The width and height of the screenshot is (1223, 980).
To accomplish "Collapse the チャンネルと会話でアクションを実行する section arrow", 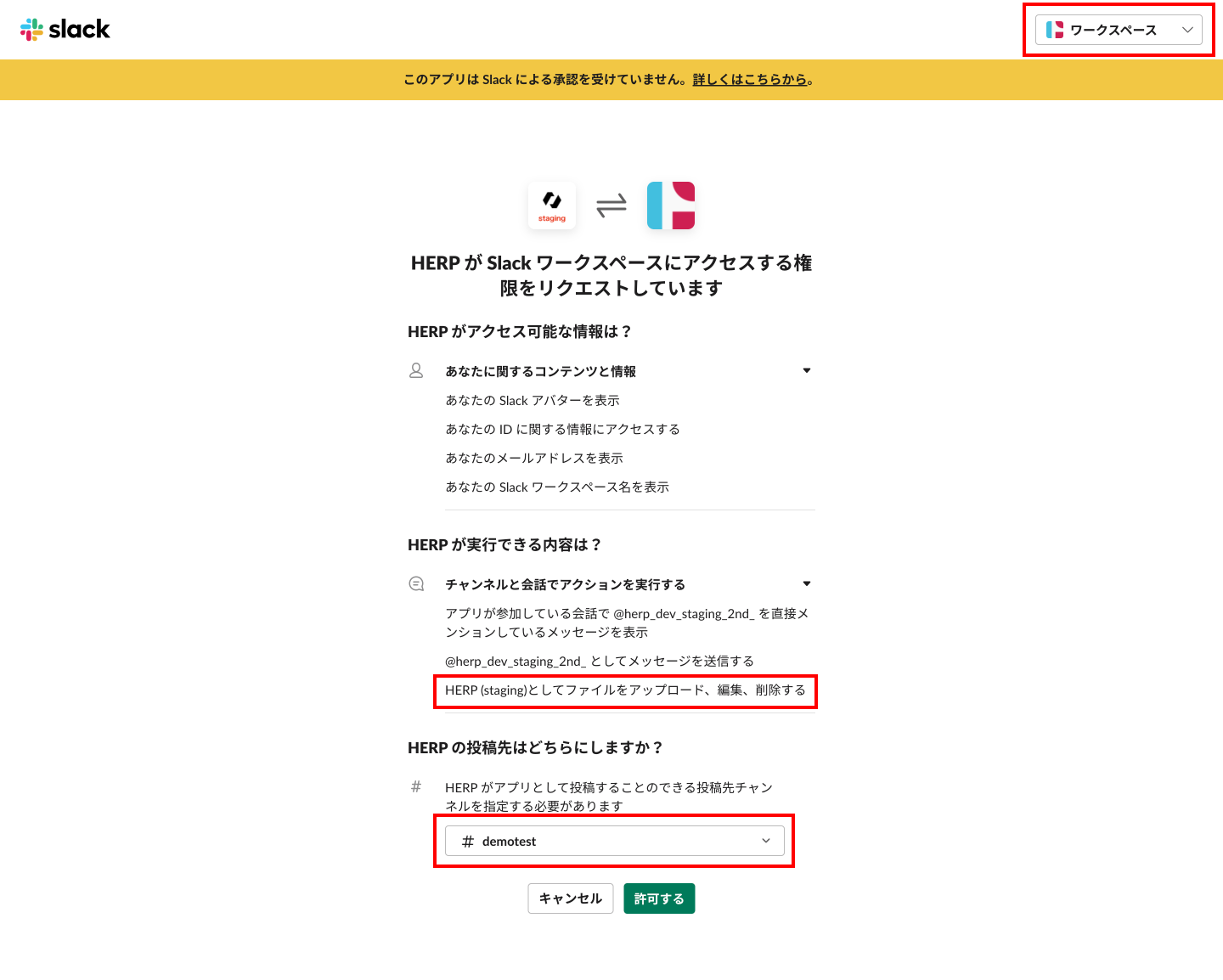I will coord(807,583).
